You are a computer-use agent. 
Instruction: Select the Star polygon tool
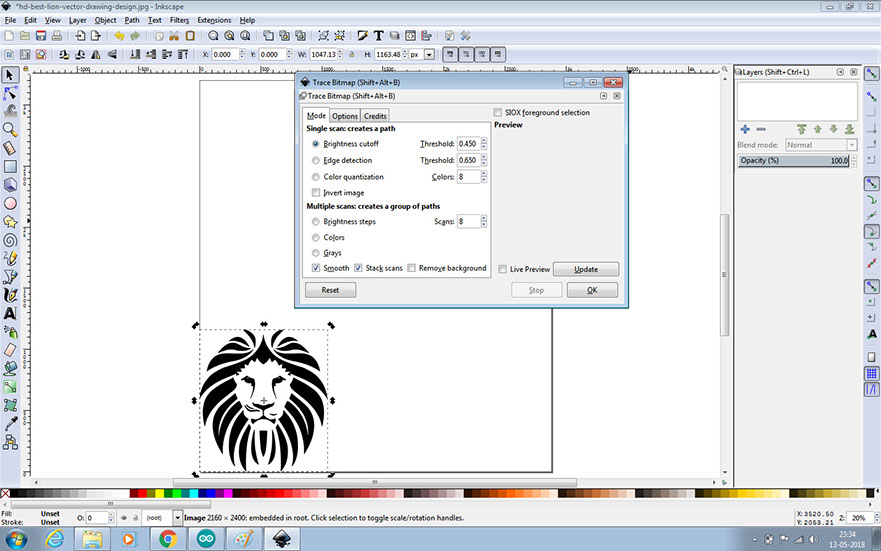pyautogui.click(x=10, y=222)
